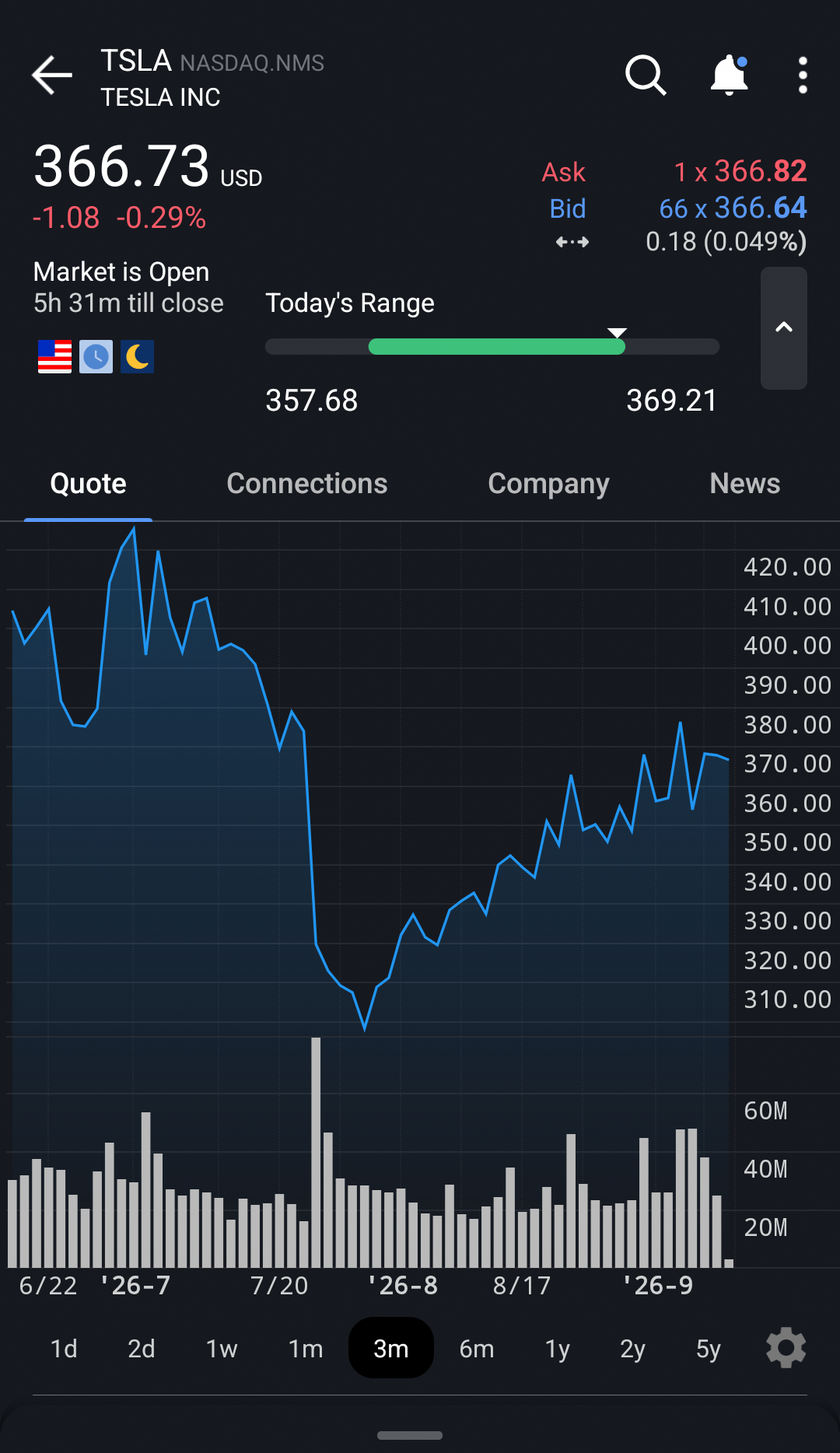This screenshot has height=1453, width=840.
Task: Tap the crescent moon after-hours icon
Action: click(138, 357)
